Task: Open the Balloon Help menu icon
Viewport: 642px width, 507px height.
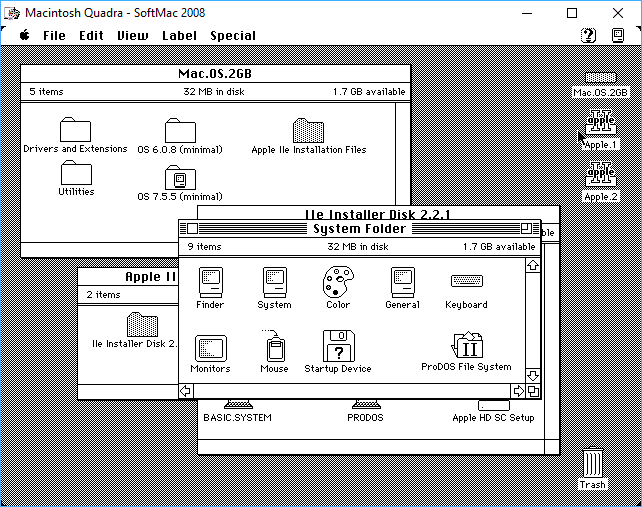Action: pyautogui.click(x=589, y=36)
